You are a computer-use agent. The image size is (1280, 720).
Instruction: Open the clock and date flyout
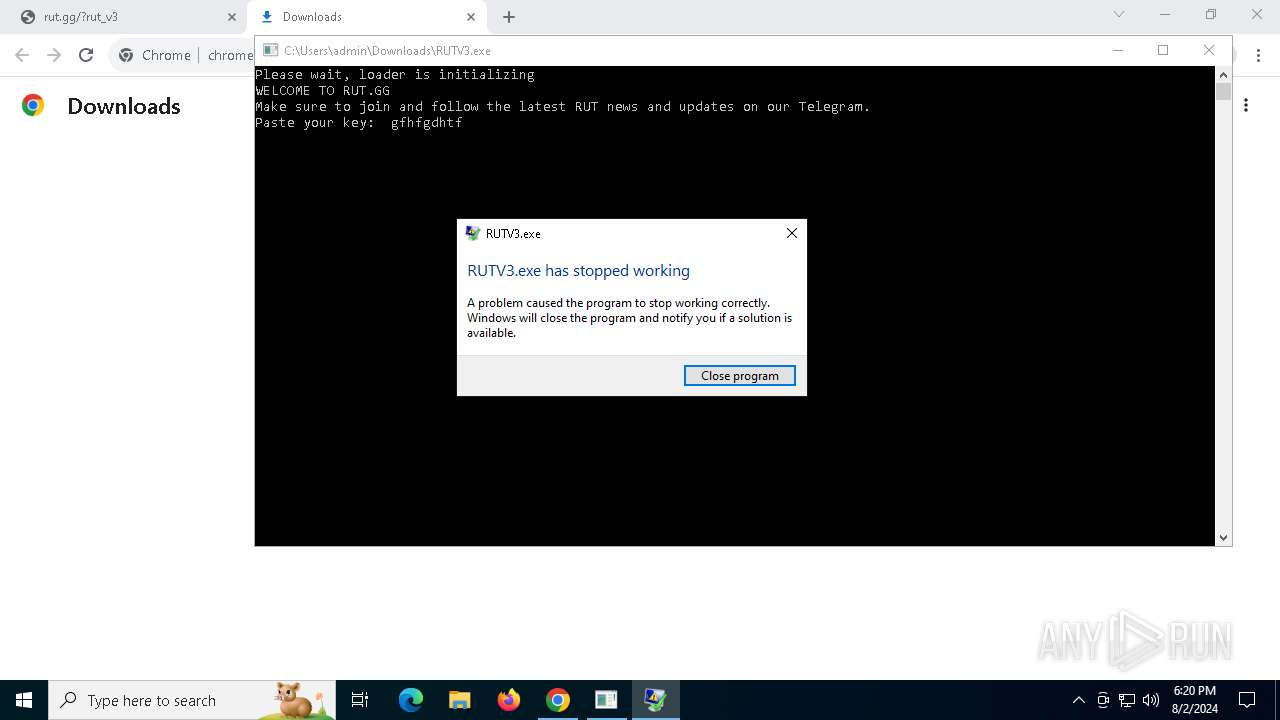pos(1195,700)
